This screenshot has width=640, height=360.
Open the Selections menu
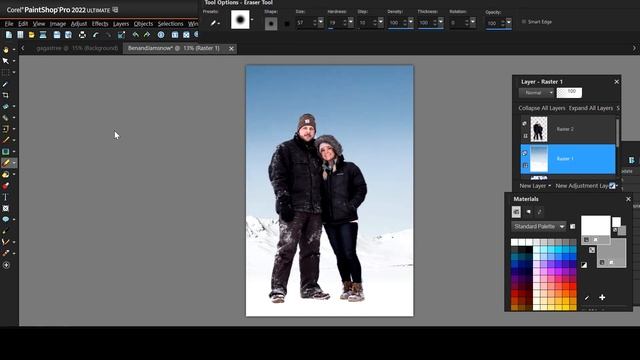click(x=170, y=24)
